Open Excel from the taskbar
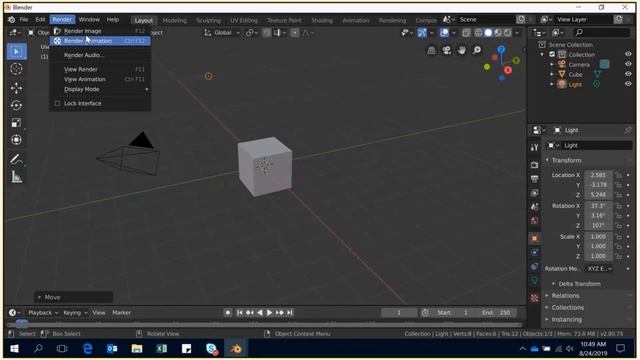 pos(162,349)
